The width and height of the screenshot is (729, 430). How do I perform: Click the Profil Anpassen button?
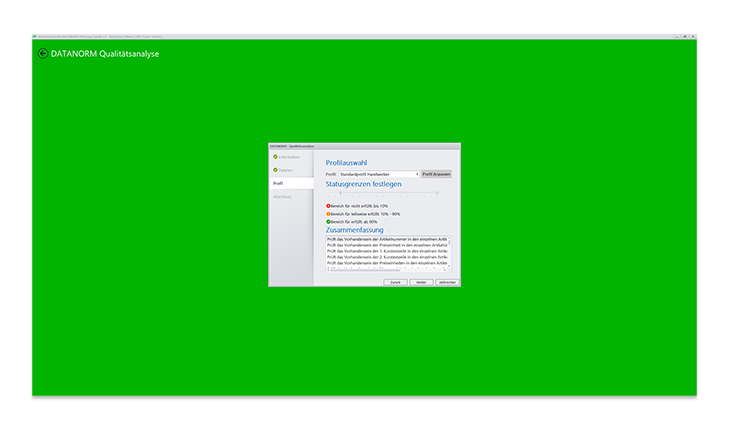(x=436, y=174)
